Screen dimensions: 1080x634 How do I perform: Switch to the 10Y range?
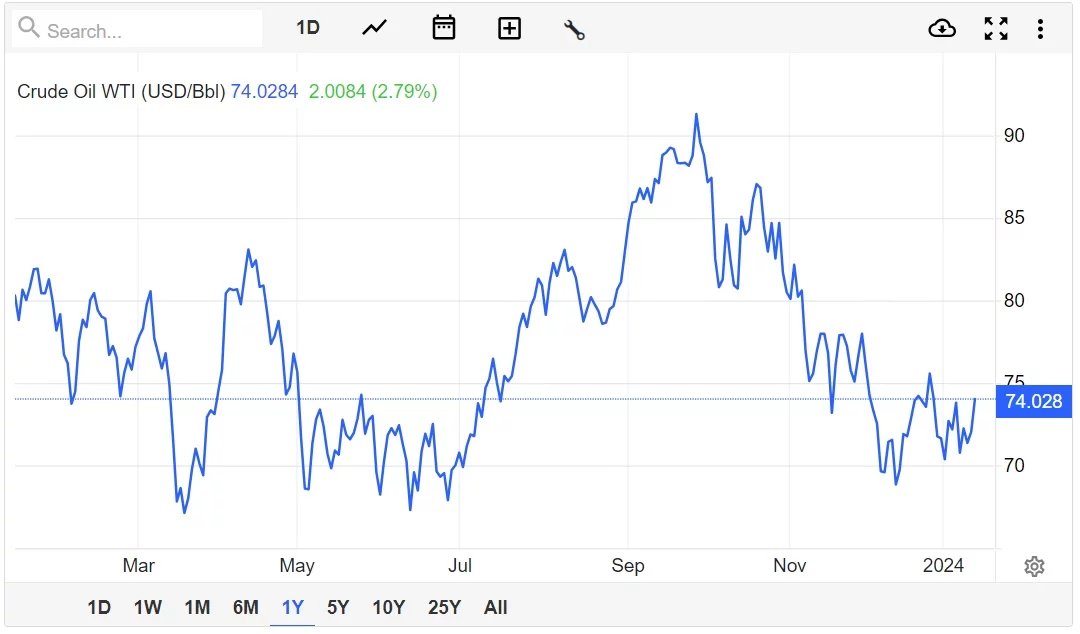tap(388, 607)
